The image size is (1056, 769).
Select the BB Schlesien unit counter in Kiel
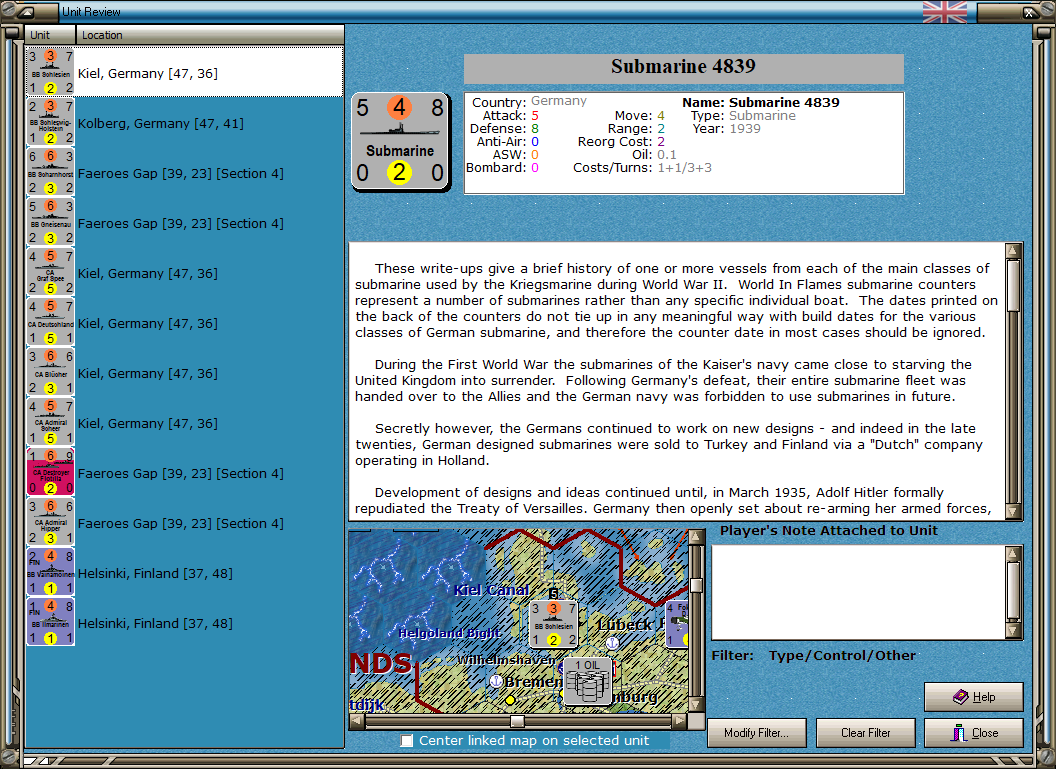51,72
